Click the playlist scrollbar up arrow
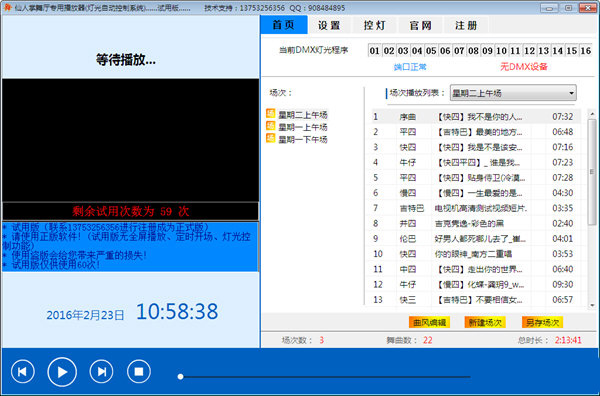Screen dimensions: 600x396 [592, 114]
